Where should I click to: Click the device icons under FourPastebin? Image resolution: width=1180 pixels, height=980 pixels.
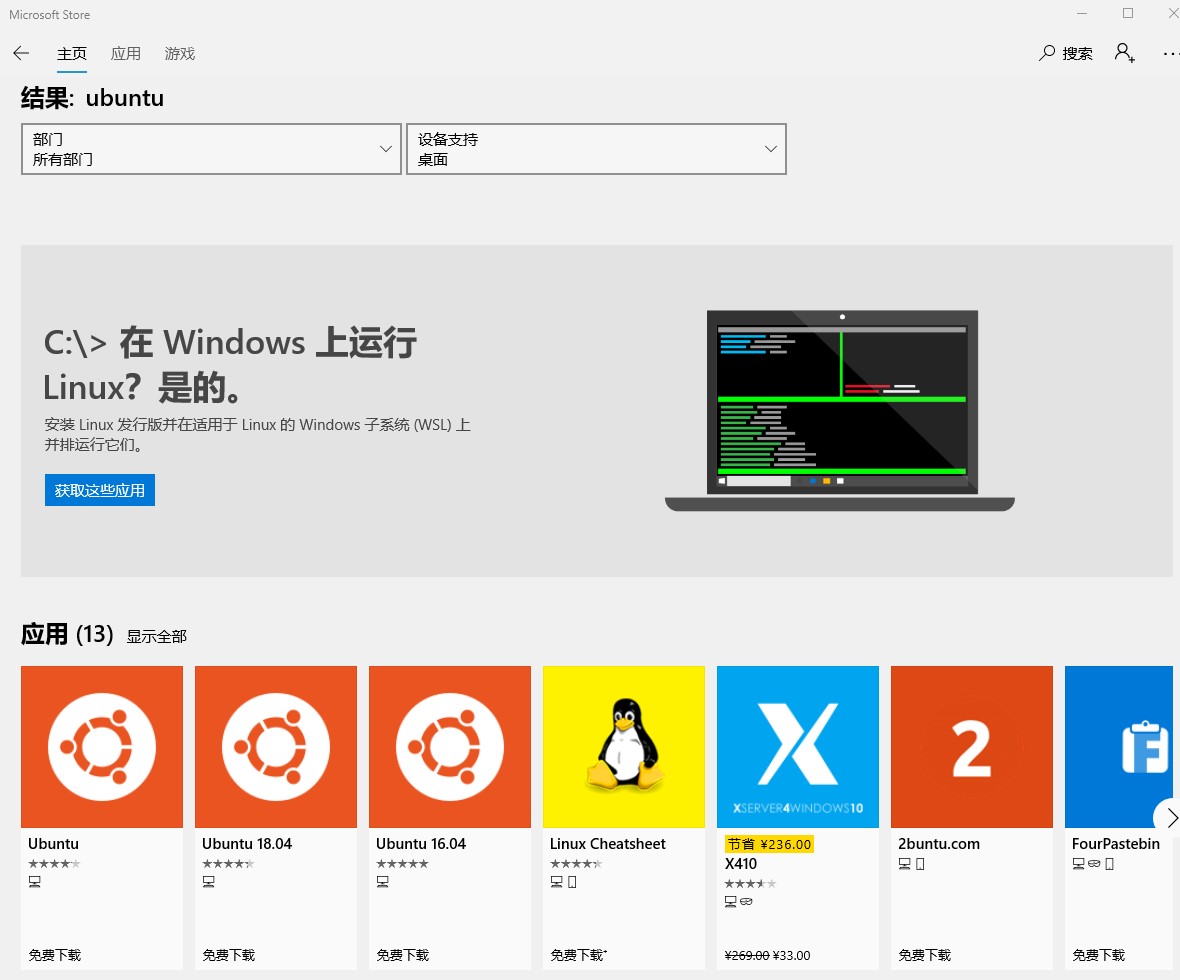pos(1093,864)
